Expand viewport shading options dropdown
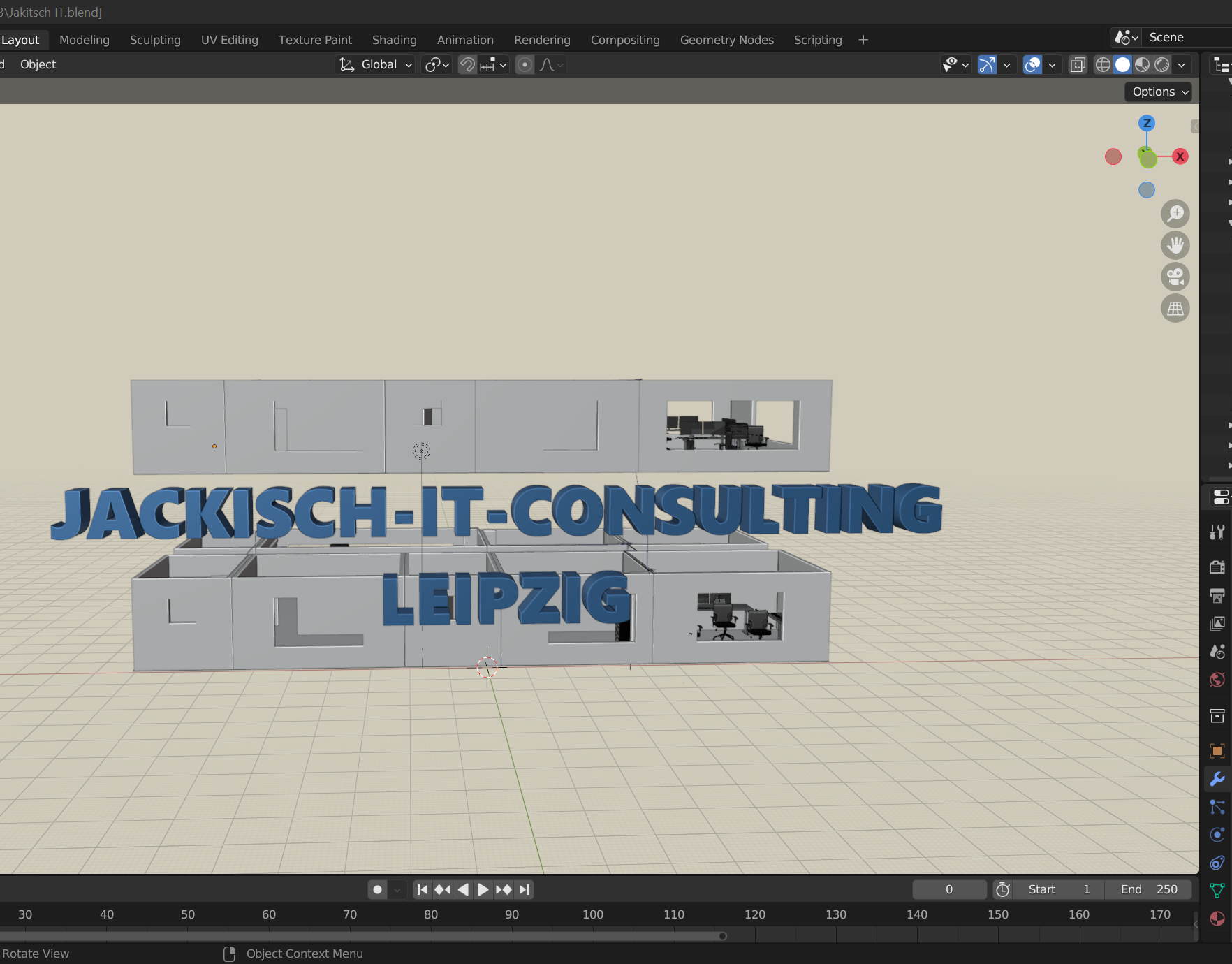Image resolution: width=1232 pixels, height=964 pixels. coord(1181,65)
